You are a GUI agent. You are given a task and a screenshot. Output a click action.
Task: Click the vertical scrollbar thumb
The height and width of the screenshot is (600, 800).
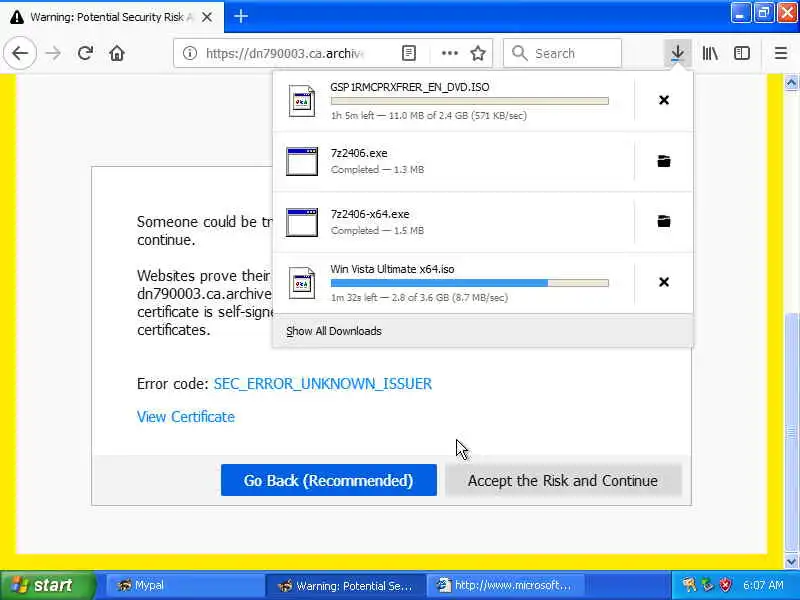click(x=791, y=433)
